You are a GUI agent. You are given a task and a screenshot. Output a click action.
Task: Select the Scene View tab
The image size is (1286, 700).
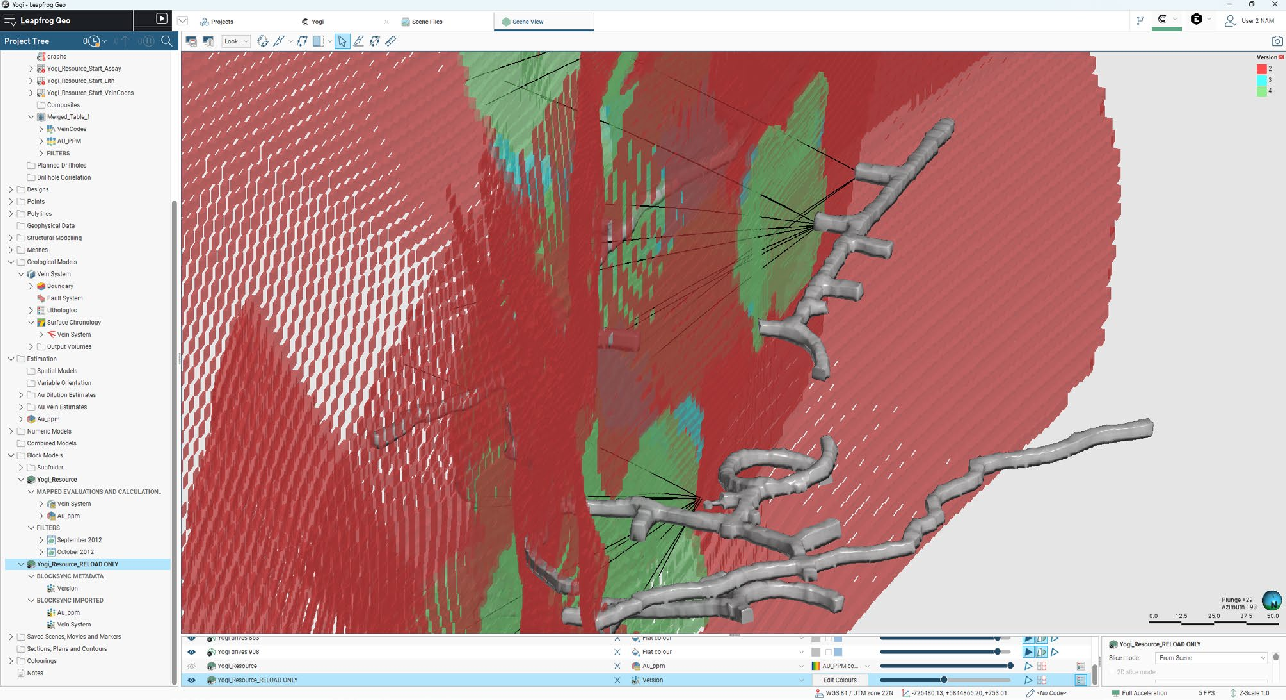[543, 20]
